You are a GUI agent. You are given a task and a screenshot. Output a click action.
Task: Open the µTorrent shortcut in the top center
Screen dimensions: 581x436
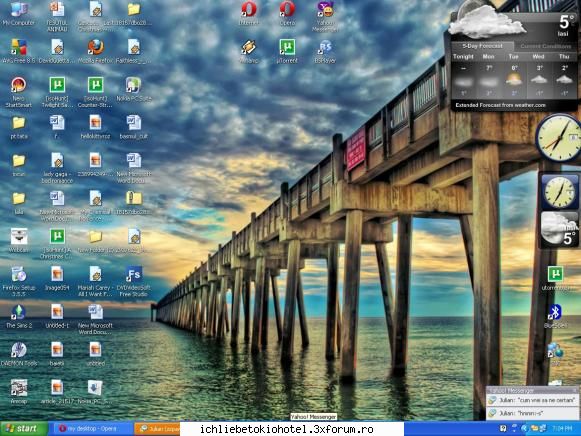click(x=288, y=52)
